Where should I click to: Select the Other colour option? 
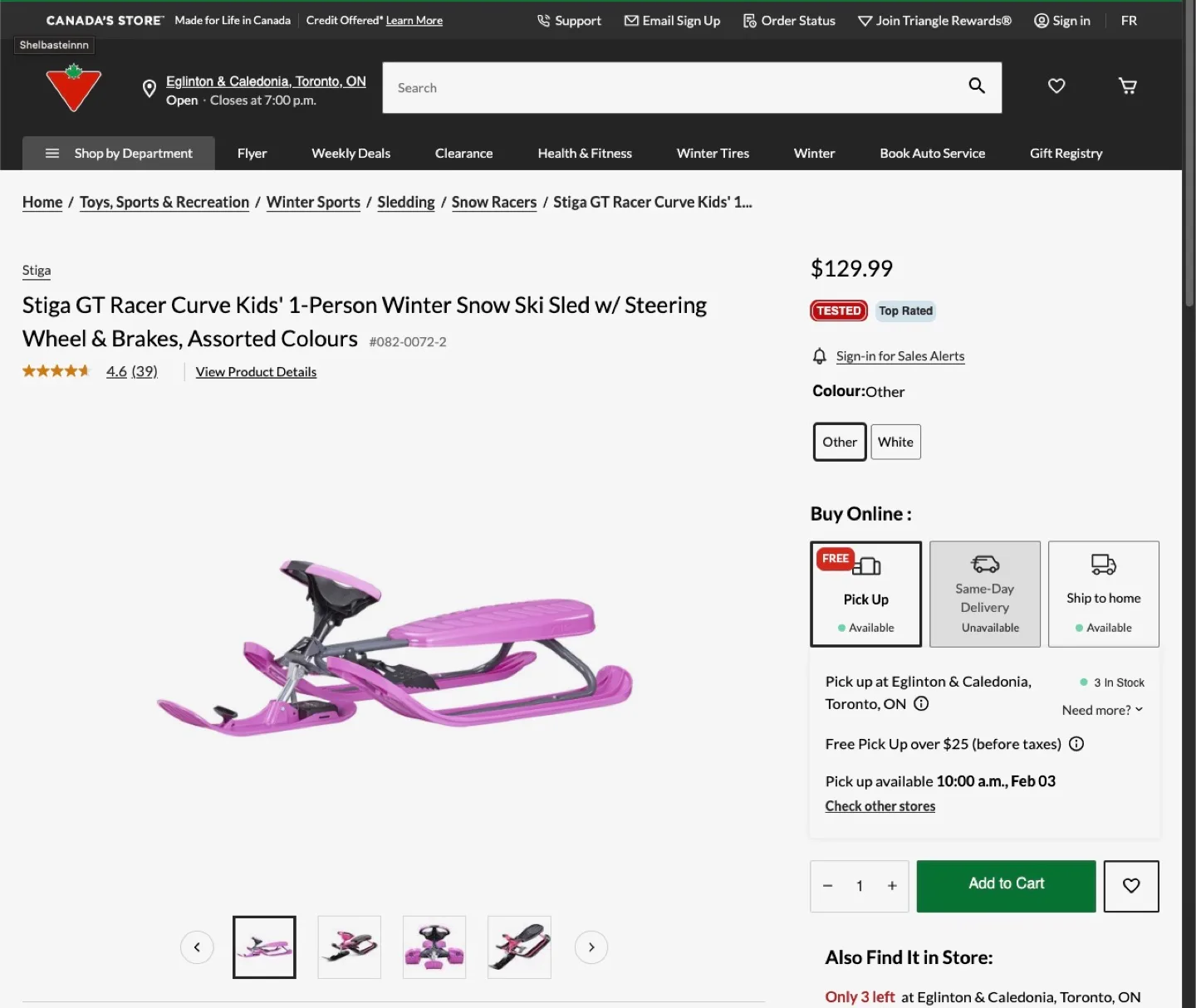pos(840,442)
